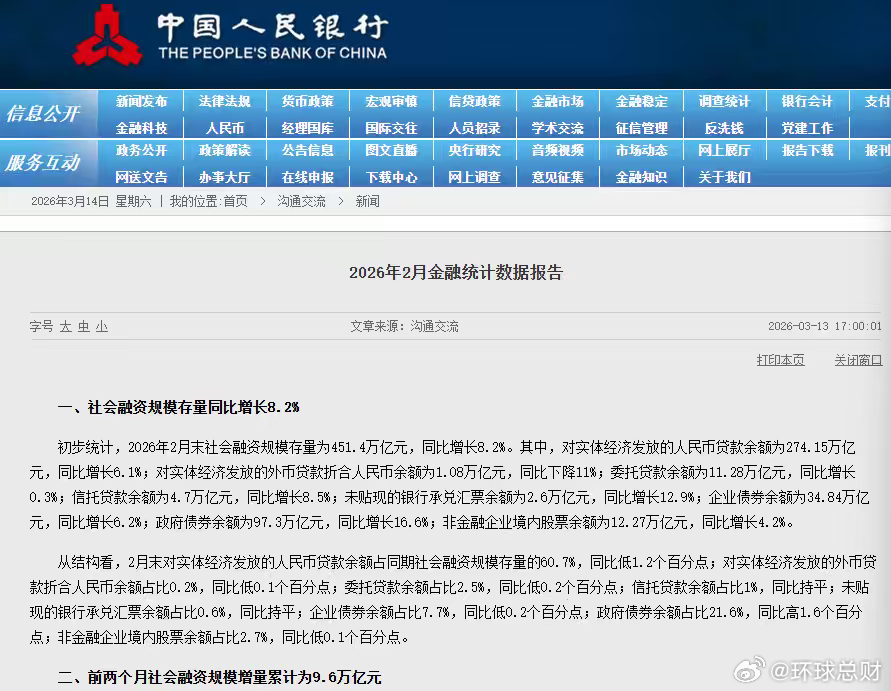The width and height of the screenshot is (891, 691).
Task: Go to 人民币 section
Action: tap(224, 128)
